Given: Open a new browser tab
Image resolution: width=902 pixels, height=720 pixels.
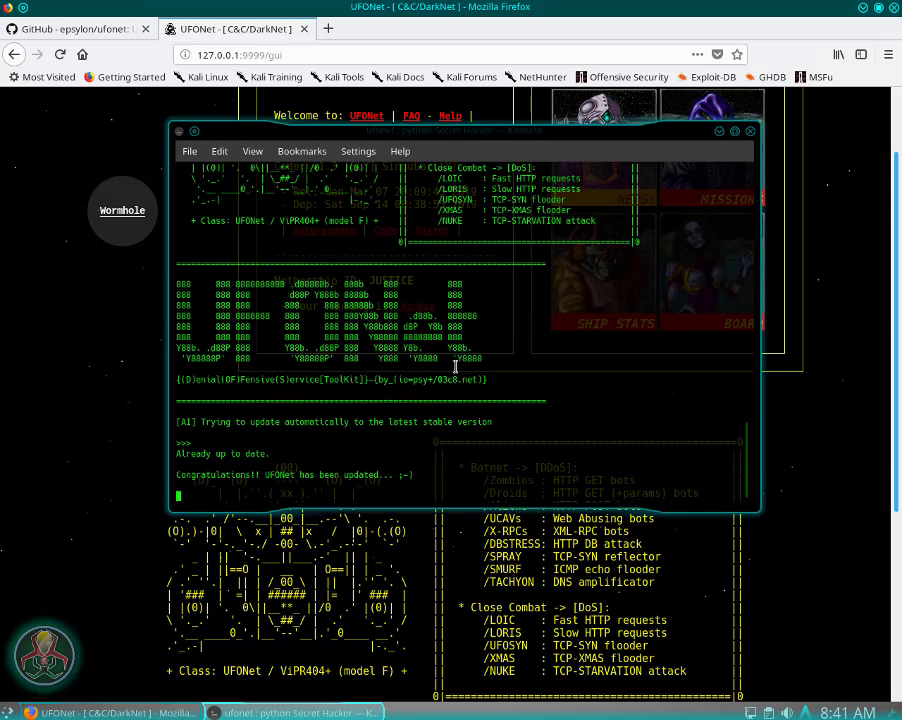Looking at the screenshot, I should [328, 29].
